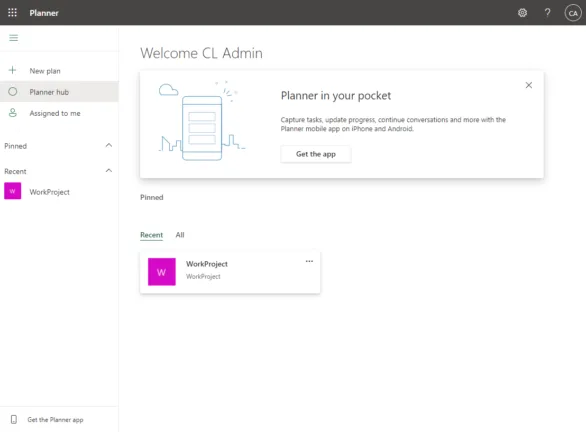Open the CA account avatar menu
Screen dimensions: 586x432
click(573, 13)
